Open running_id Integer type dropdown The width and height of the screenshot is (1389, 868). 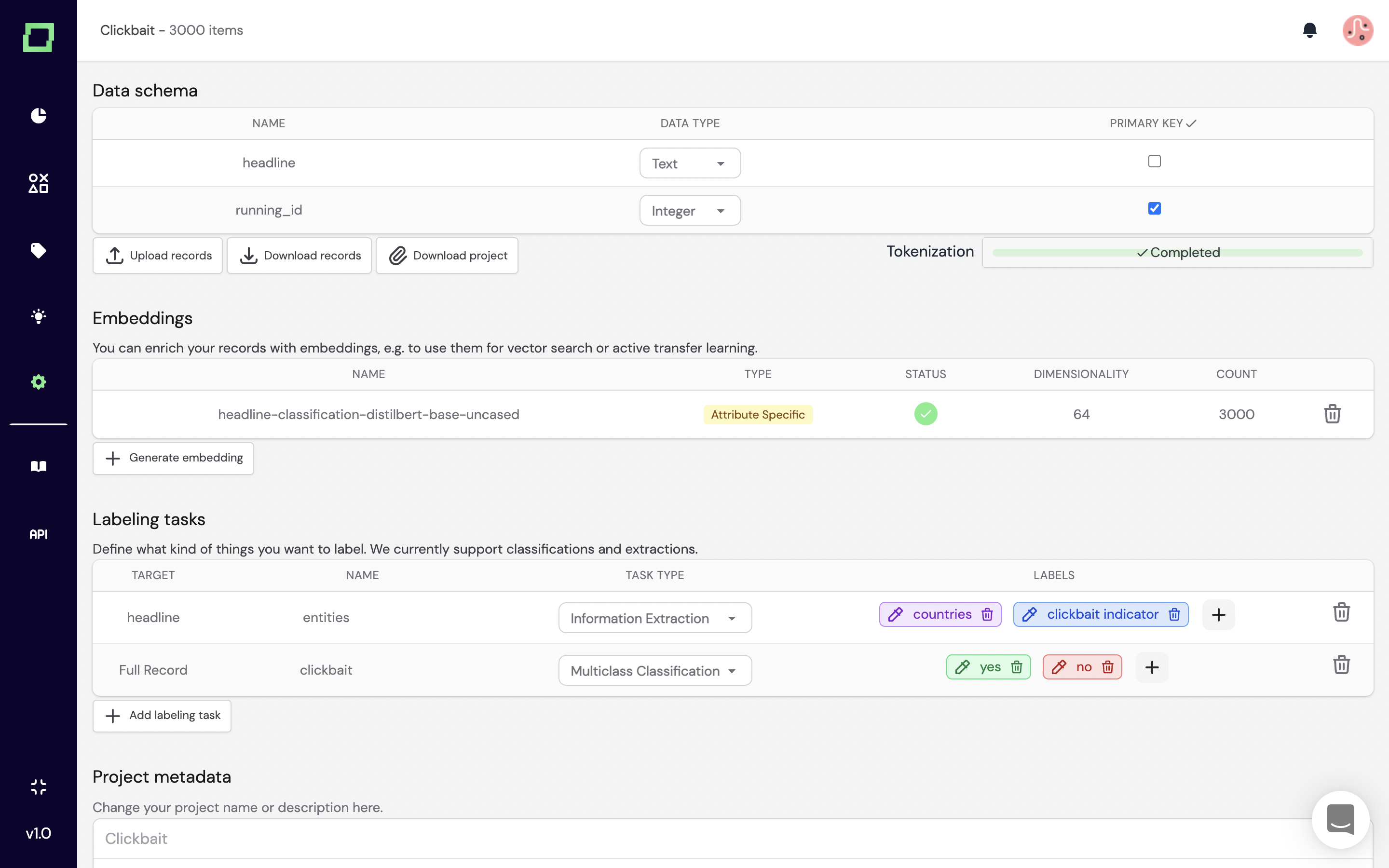pos(689,211)
